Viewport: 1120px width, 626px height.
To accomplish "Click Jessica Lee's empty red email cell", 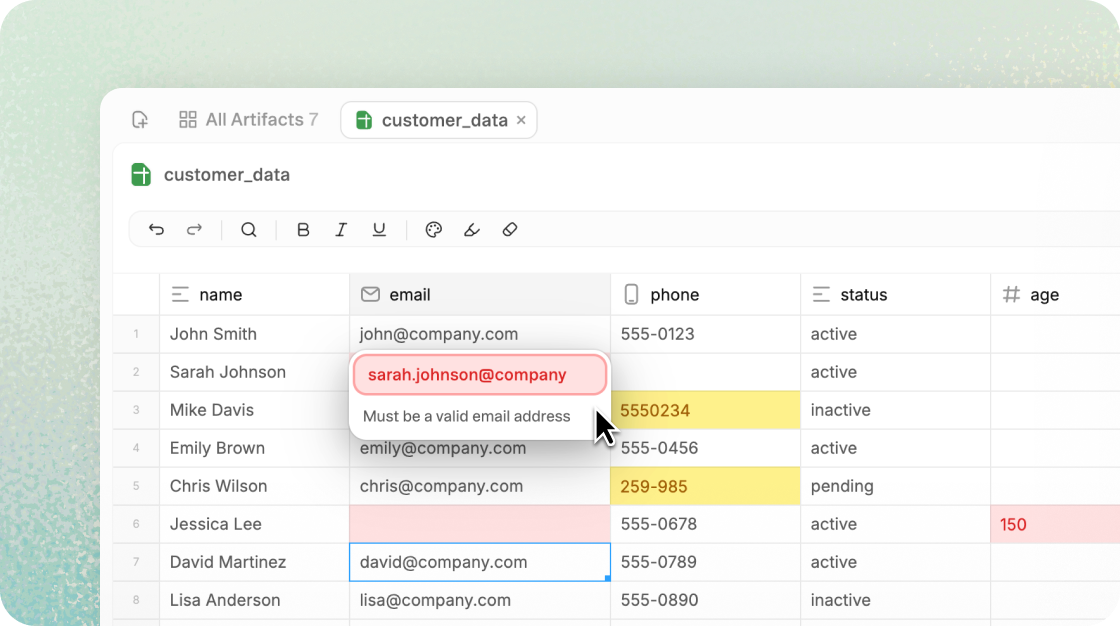I will point(480,524).
